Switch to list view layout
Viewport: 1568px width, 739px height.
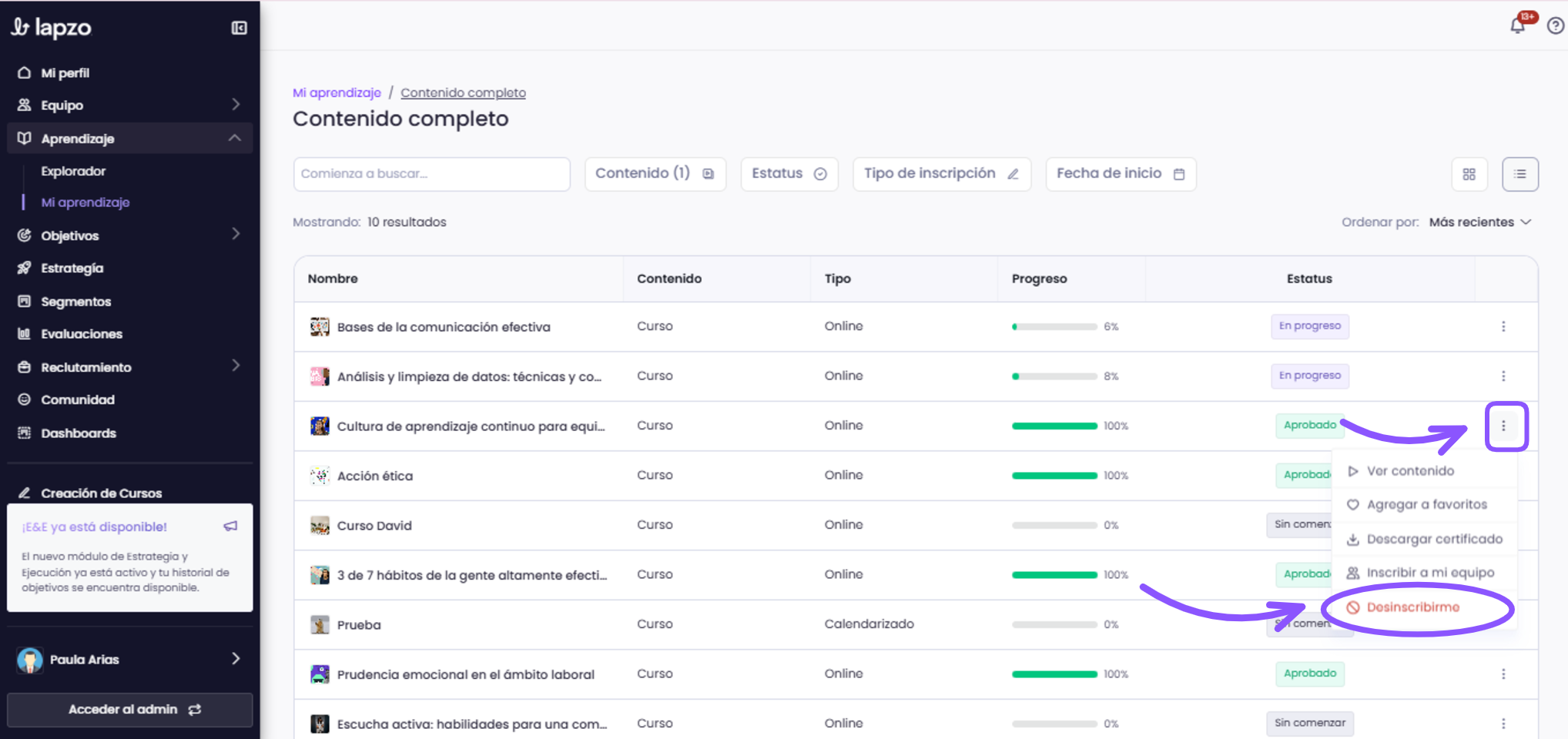pyautogui.click(x=1520, y=174)
